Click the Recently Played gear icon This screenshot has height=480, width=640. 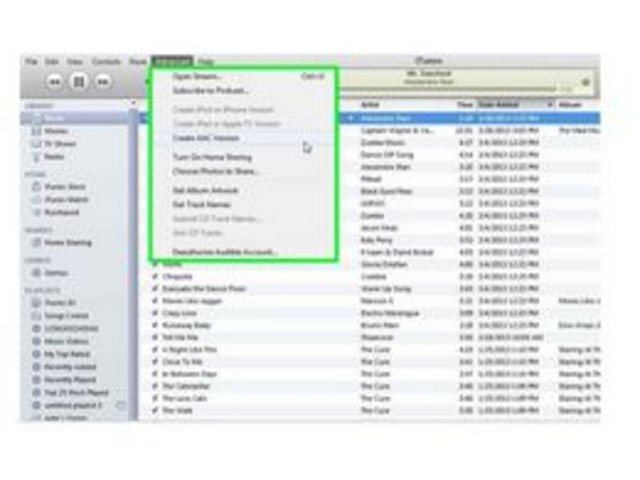37,380
